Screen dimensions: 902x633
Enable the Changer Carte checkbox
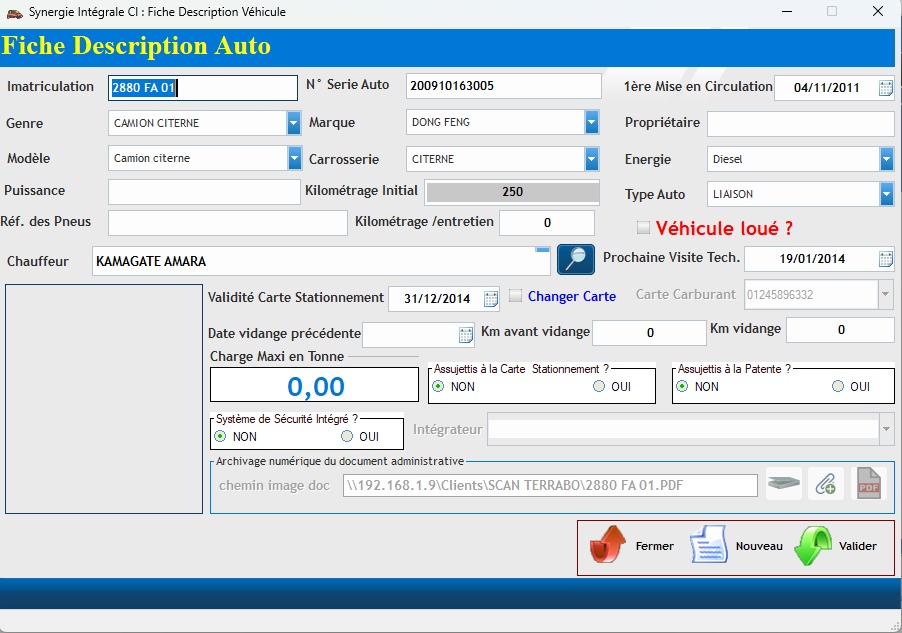point(516,296)
